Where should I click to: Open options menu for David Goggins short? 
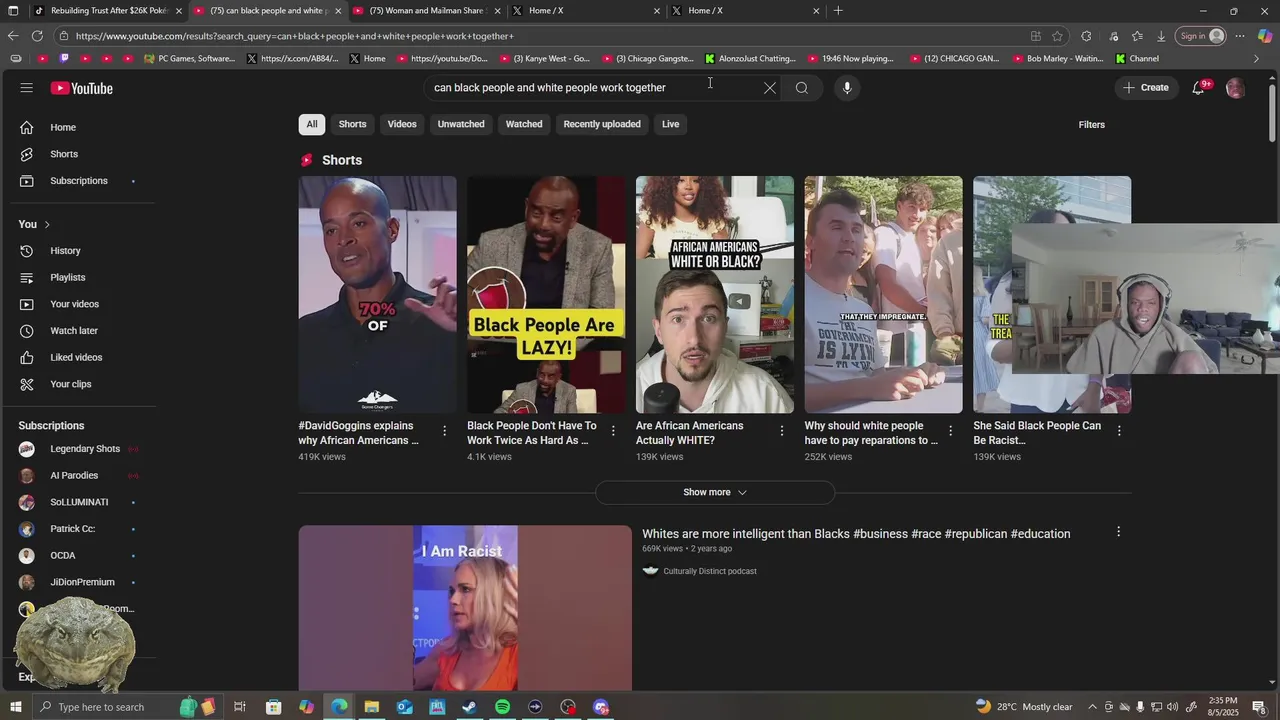click(444, 431)
